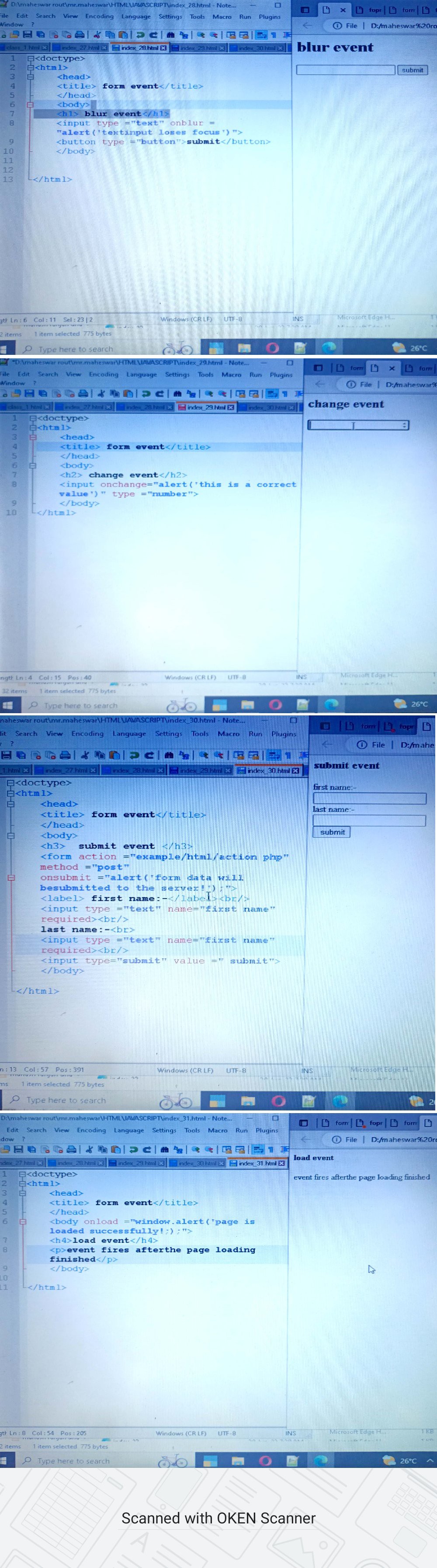Collapse the body fold marker in index_28.html editor
The image size is (437, 1568).
point(29,105)
